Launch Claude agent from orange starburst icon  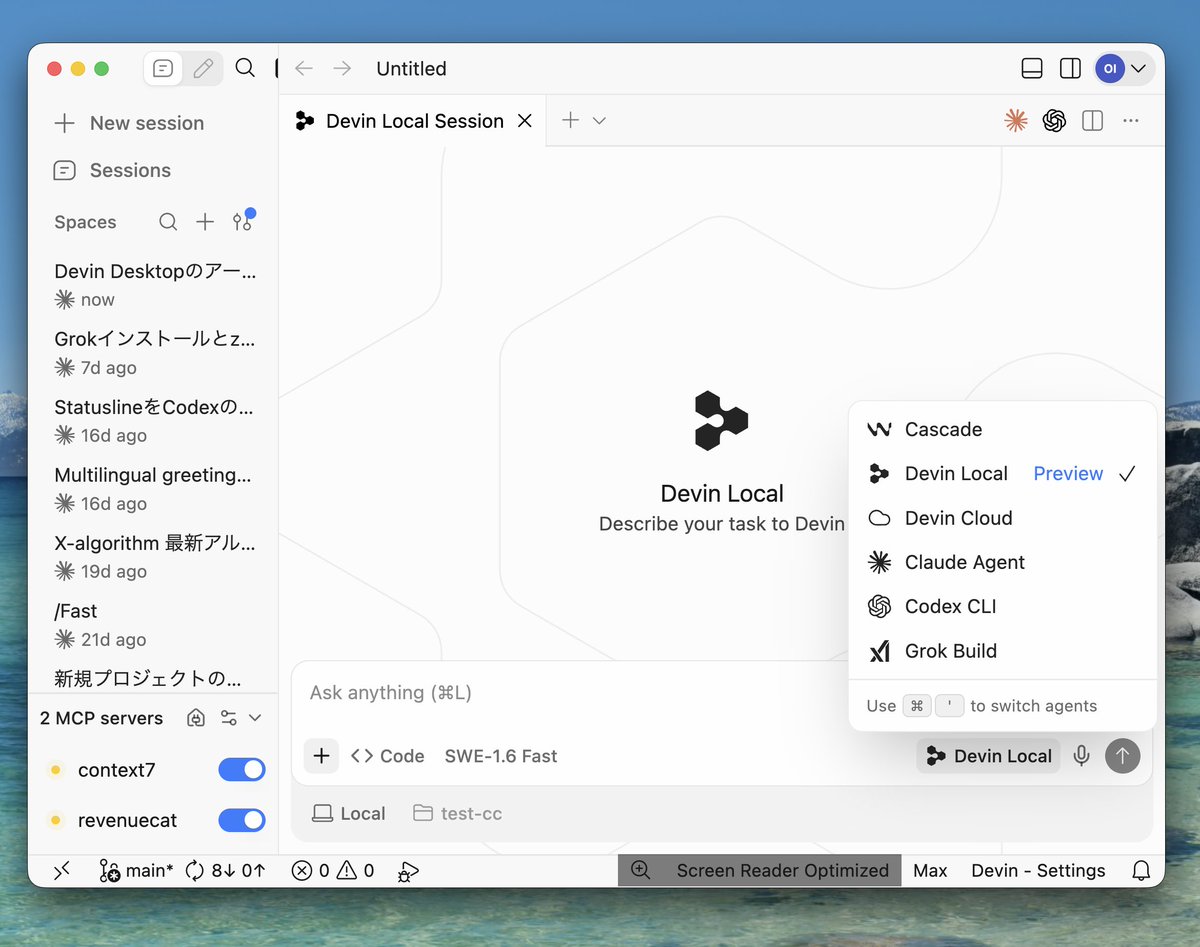[1016, 121]
